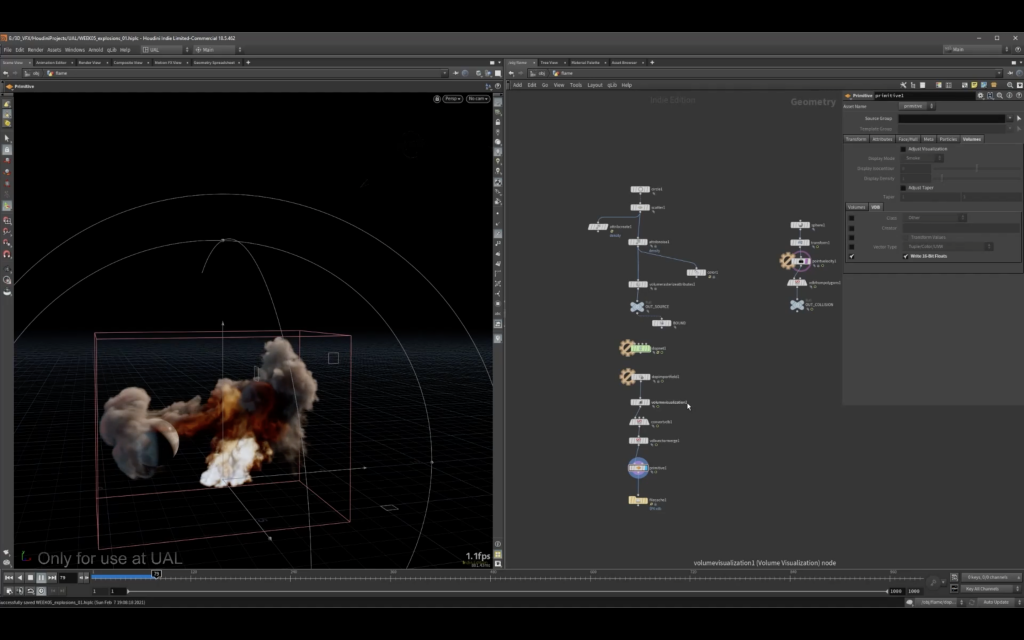Expand the UAL desktop selector dropdown
The width and height of the screenshot is (1024, 640).
(x=163, y=49)
